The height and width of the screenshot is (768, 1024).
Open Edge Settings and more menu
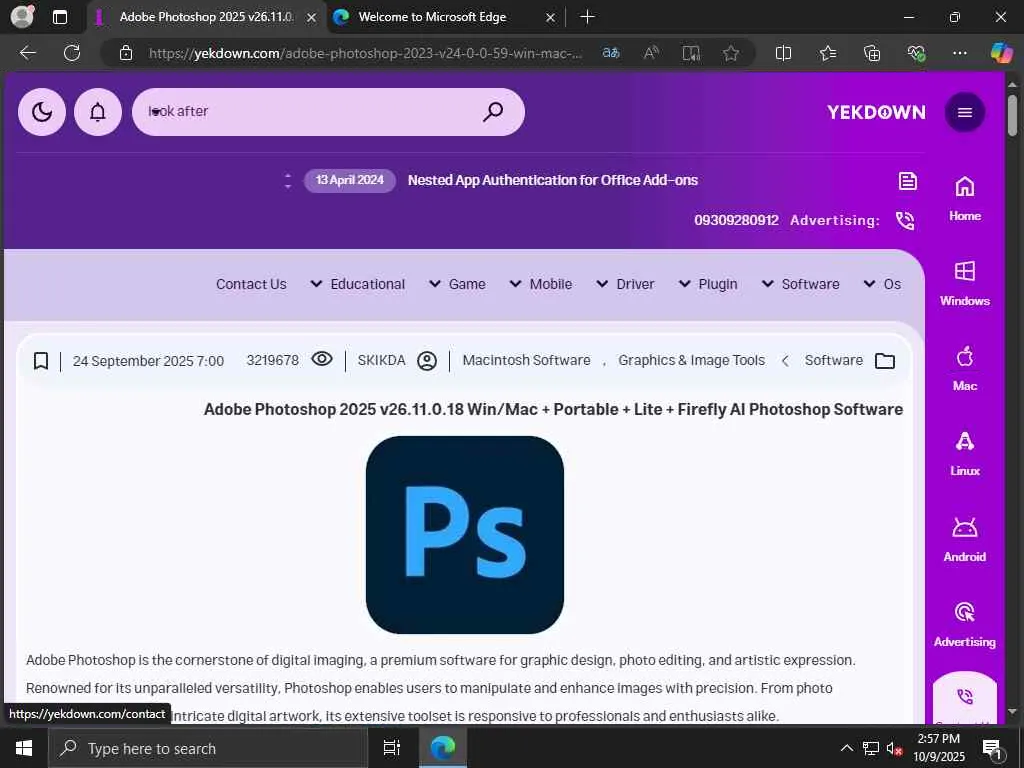(959, 53)
